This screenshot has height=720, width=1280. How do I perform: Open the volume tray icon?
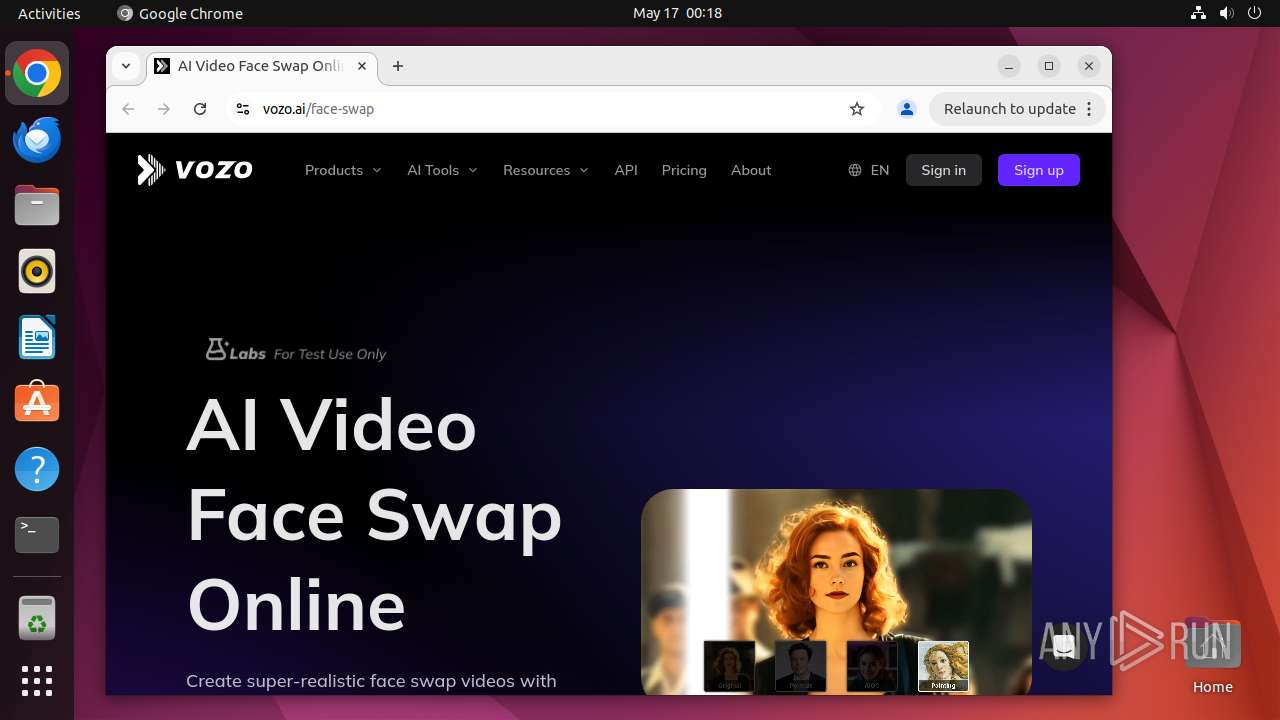[x=1226, y=13]
